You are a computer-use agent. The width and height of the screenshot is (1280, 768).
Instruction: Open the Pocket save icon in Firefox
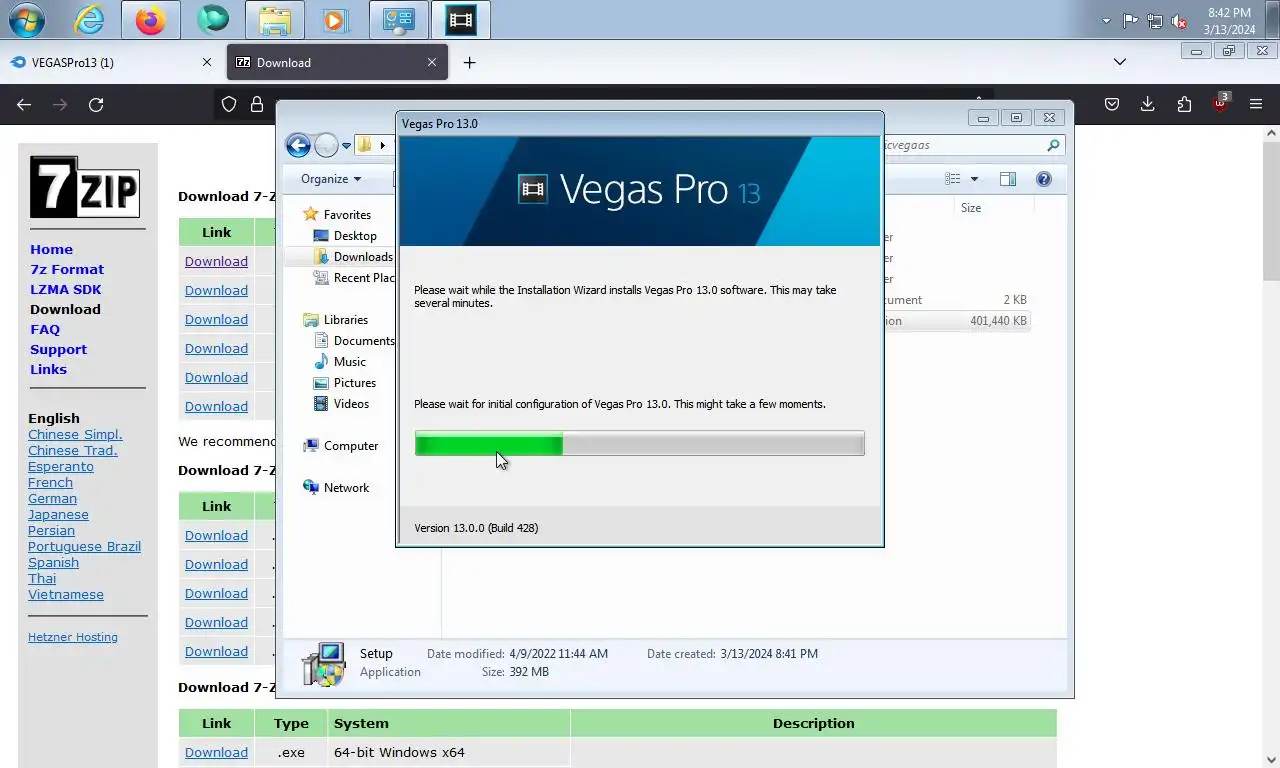click(x=1111, y=104)
